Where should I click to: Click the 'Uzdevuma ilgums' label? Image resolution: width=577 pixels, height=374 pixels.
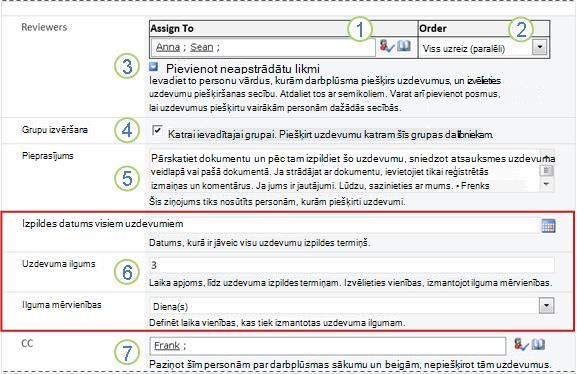59,264
